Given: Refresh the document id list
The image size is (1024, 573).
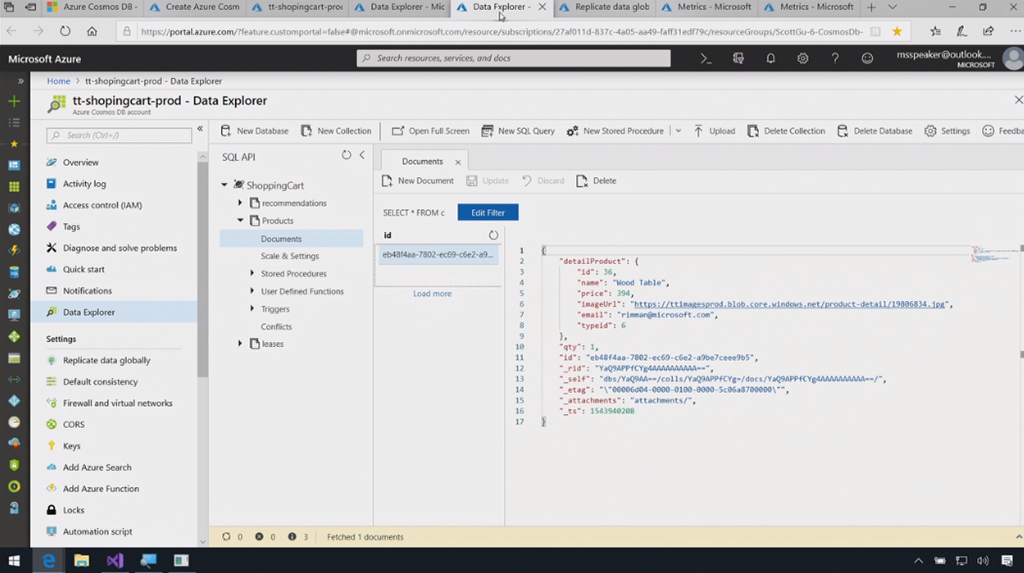Looking at the screenshot, I should click(493, 235).
